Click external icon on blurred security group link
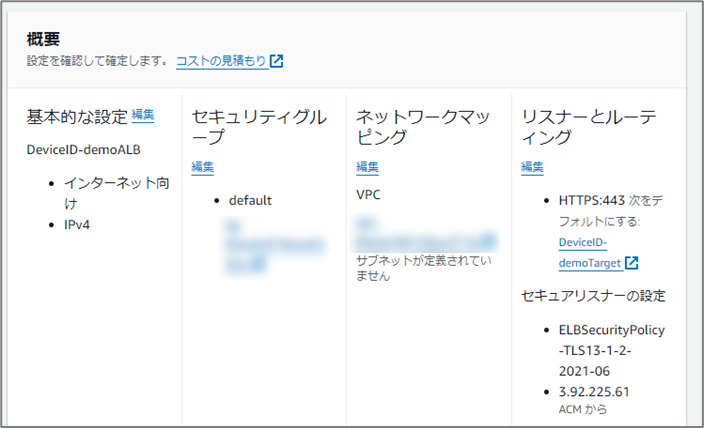The image size is (704, 428). 258,265
